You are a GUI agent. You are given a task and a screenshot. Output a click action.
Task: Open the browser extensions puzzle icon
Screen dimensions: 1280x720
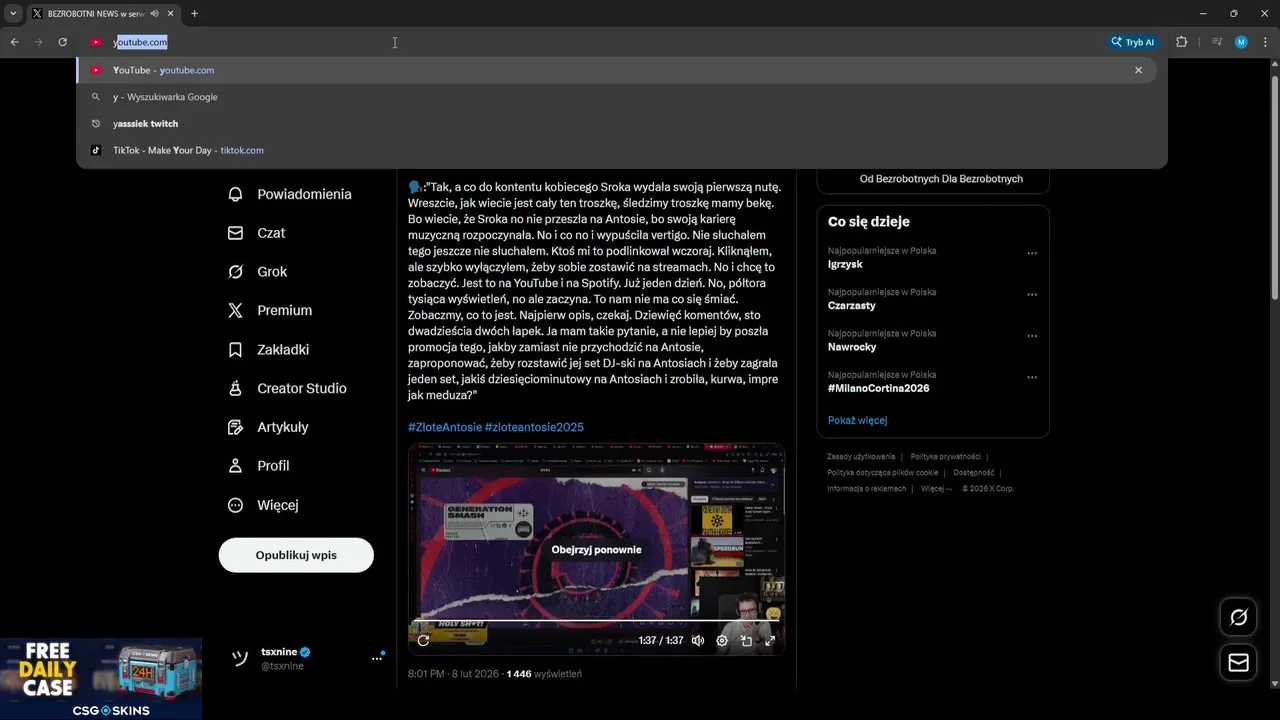tap(1182, 42)
